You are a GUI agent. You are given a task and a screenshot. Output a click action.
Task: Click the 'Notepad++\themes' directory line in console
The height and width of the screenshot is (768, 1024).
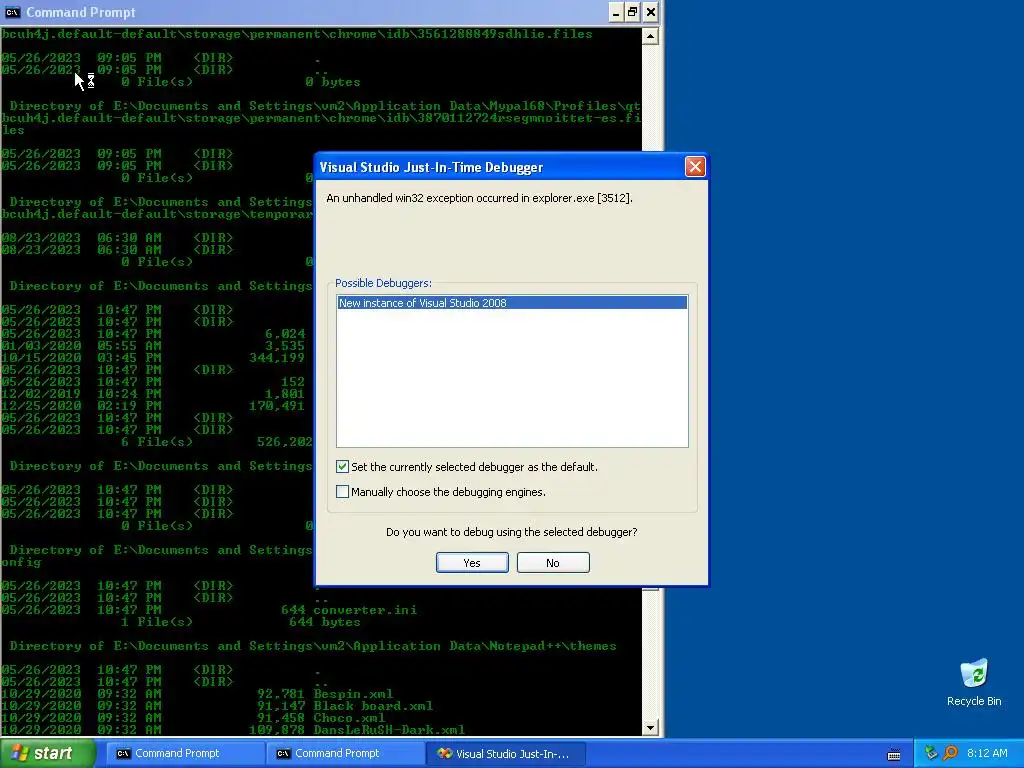pos(313,646)
